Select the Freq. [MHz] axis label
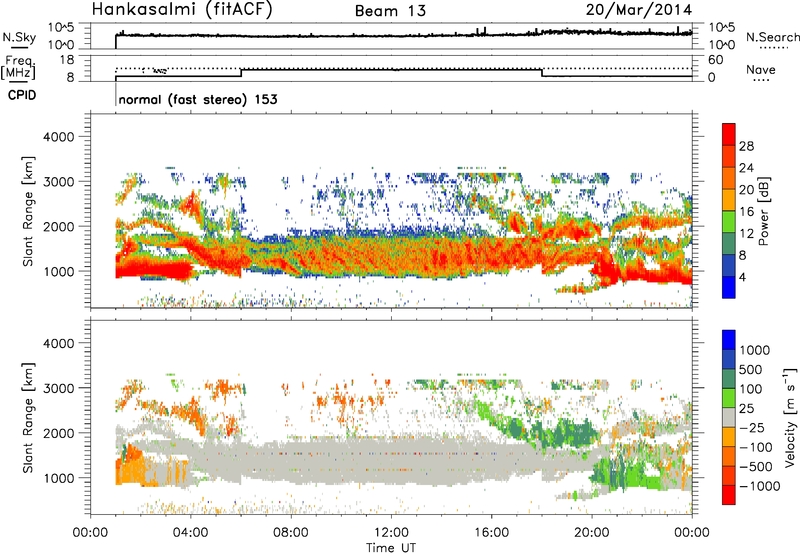Image resolution: width=800 pixels, height=554 pixels. point(19,67)
